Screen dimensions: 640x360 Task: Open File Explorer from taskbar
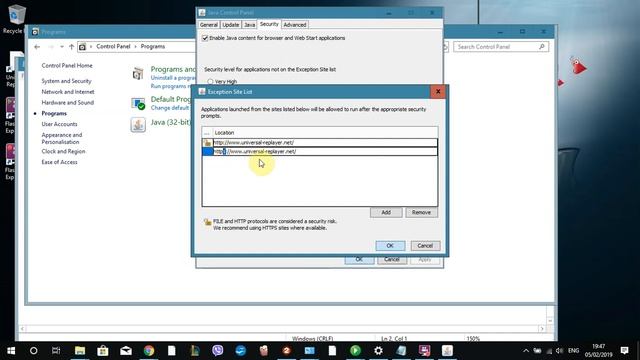tap(80, 351)
